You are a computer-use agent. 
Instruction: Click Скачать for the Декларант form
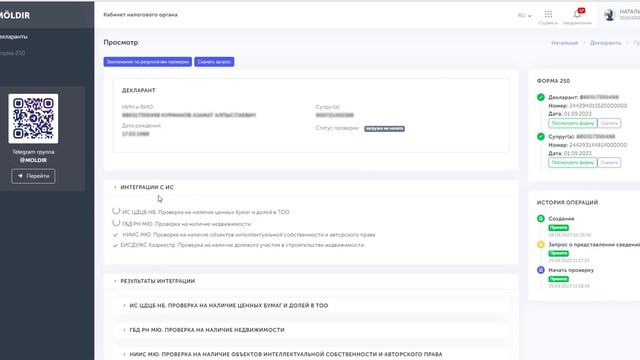[609, 123]
